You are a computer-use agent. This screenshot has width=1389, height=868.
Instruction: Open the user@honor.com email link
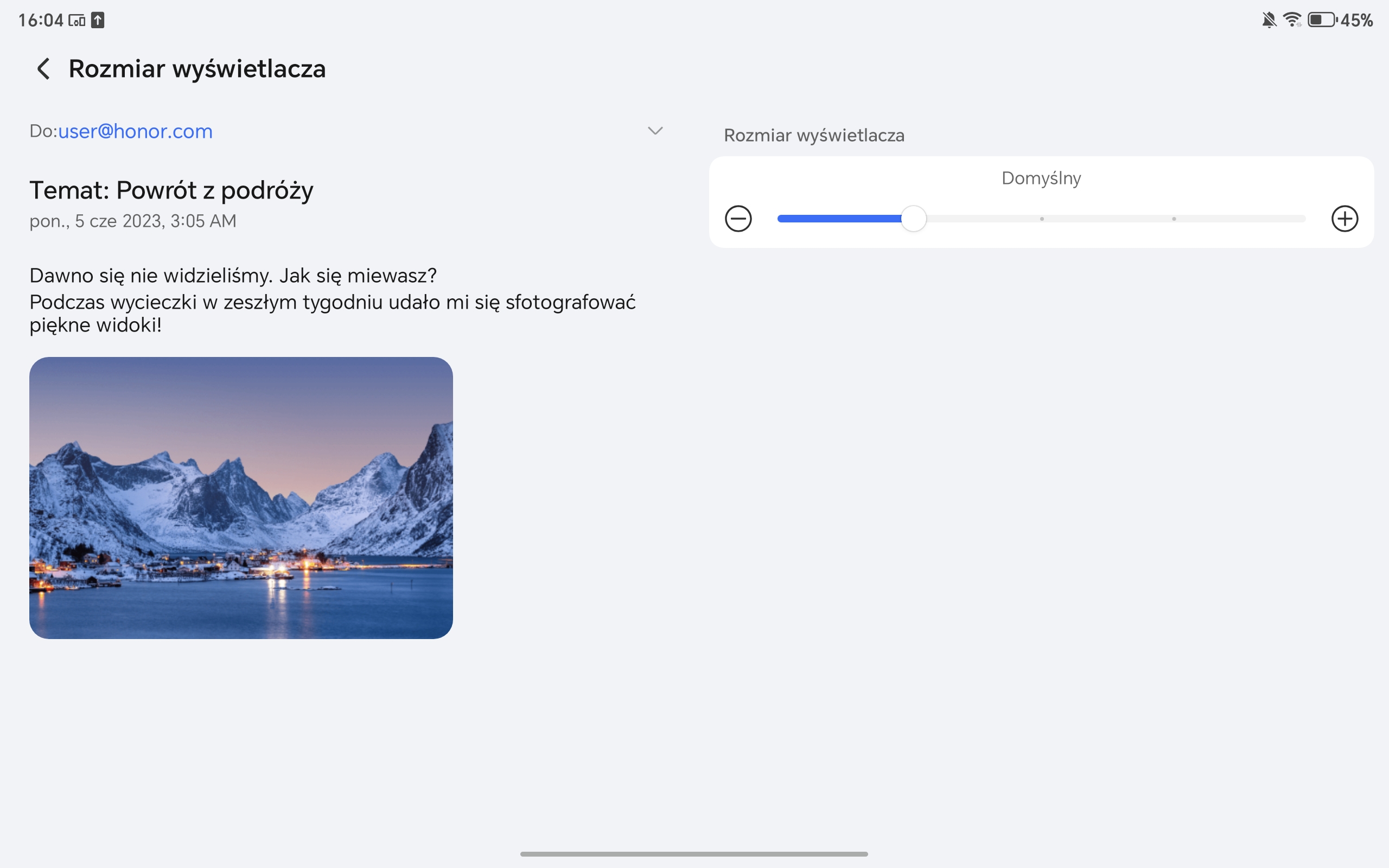click(135, 131)
